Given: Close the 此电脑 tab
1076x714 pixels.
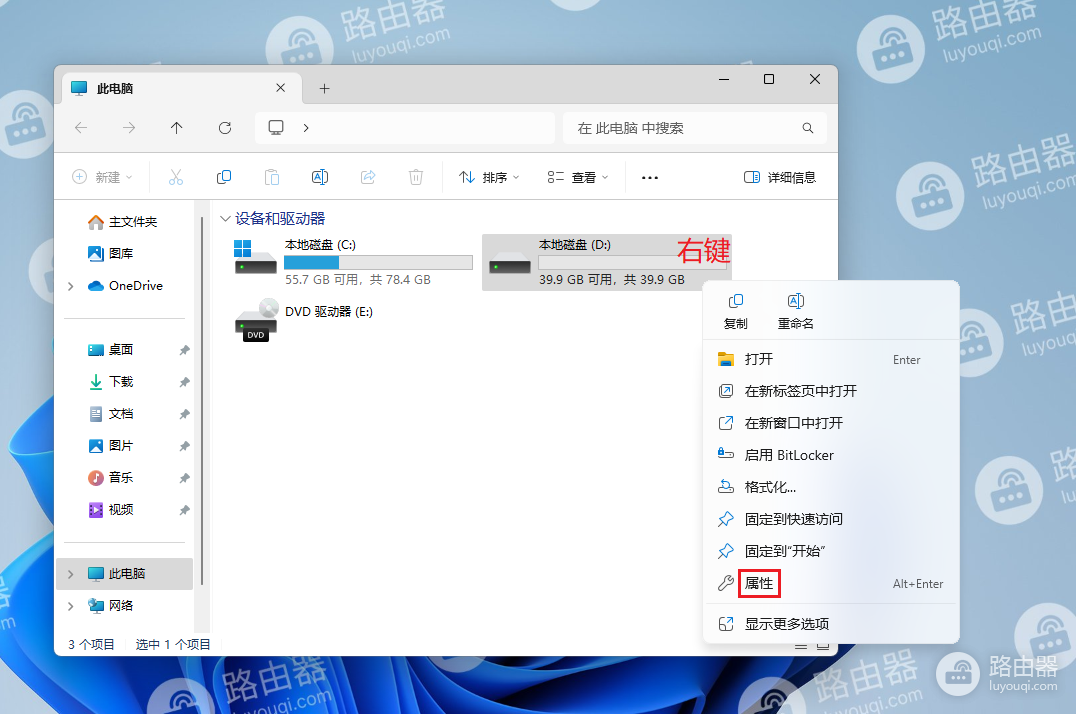Looking at the screenshot, I should [x=281, y=88].
